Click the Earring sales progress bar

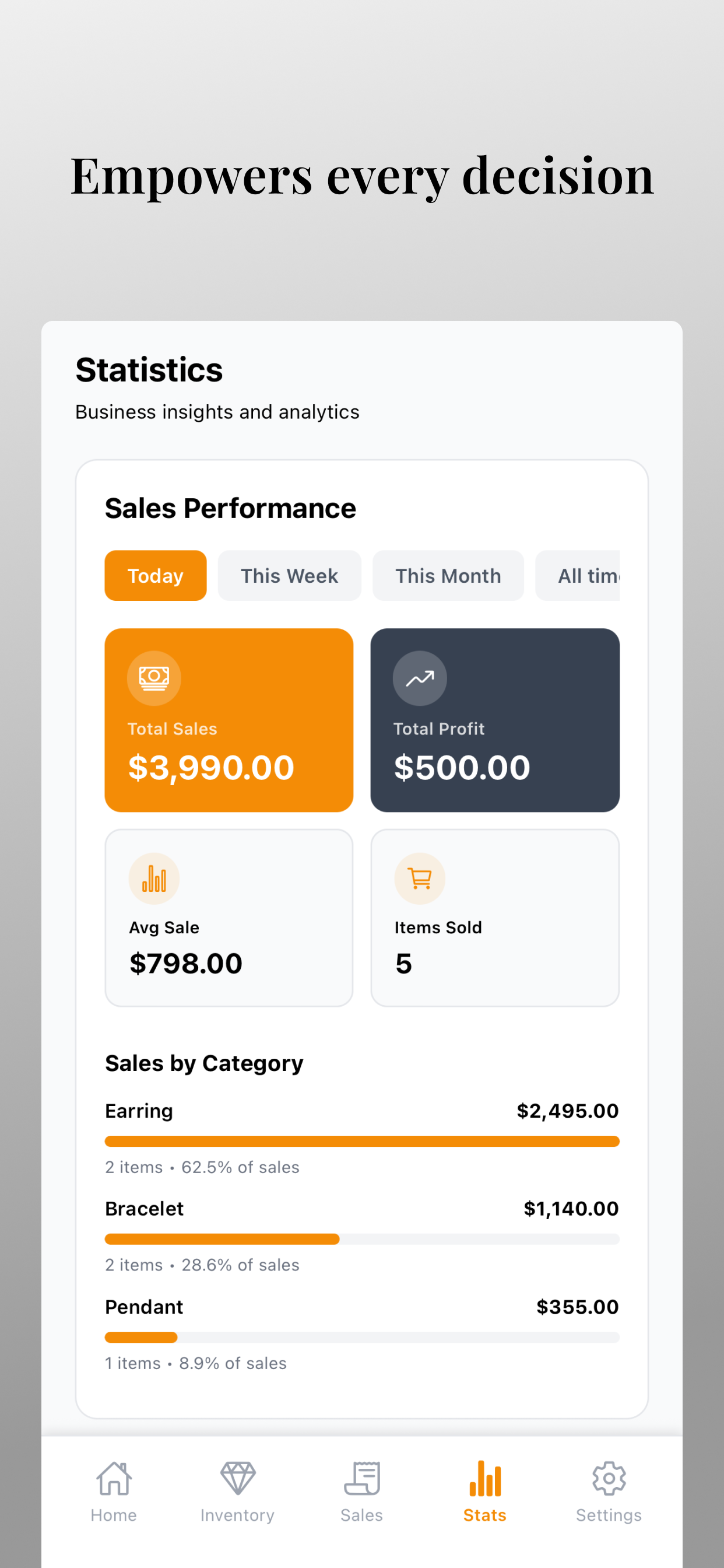[x=362, y=1142]
